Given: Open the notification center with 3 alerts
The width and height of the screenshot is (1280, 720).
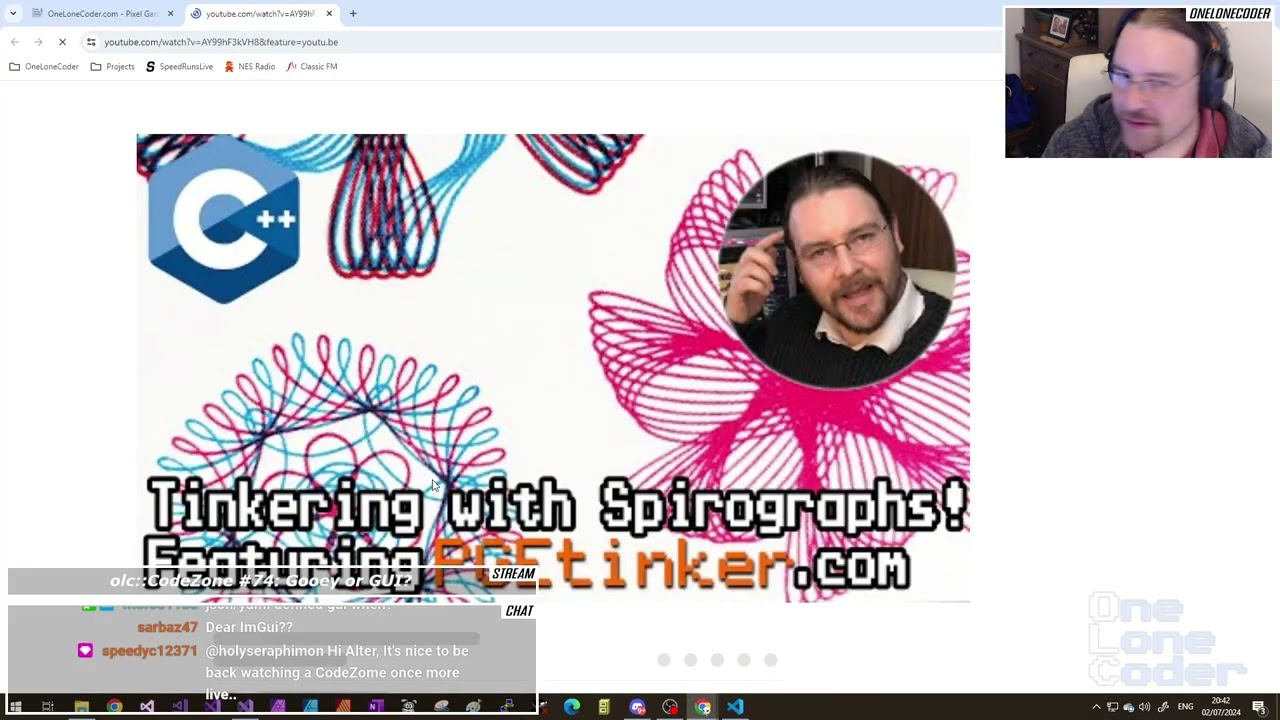Looking at the screenshot, I should 1259,707.
